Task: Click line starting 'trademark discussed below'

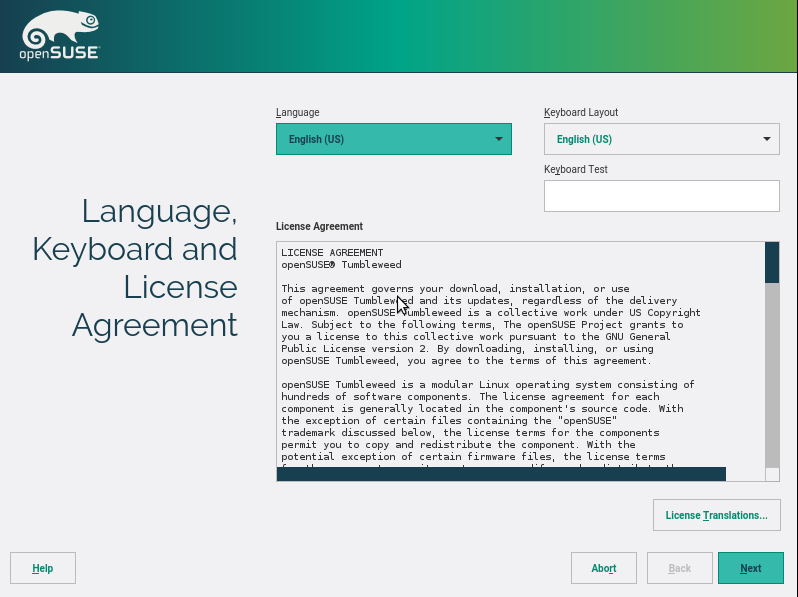Action: 470,433
